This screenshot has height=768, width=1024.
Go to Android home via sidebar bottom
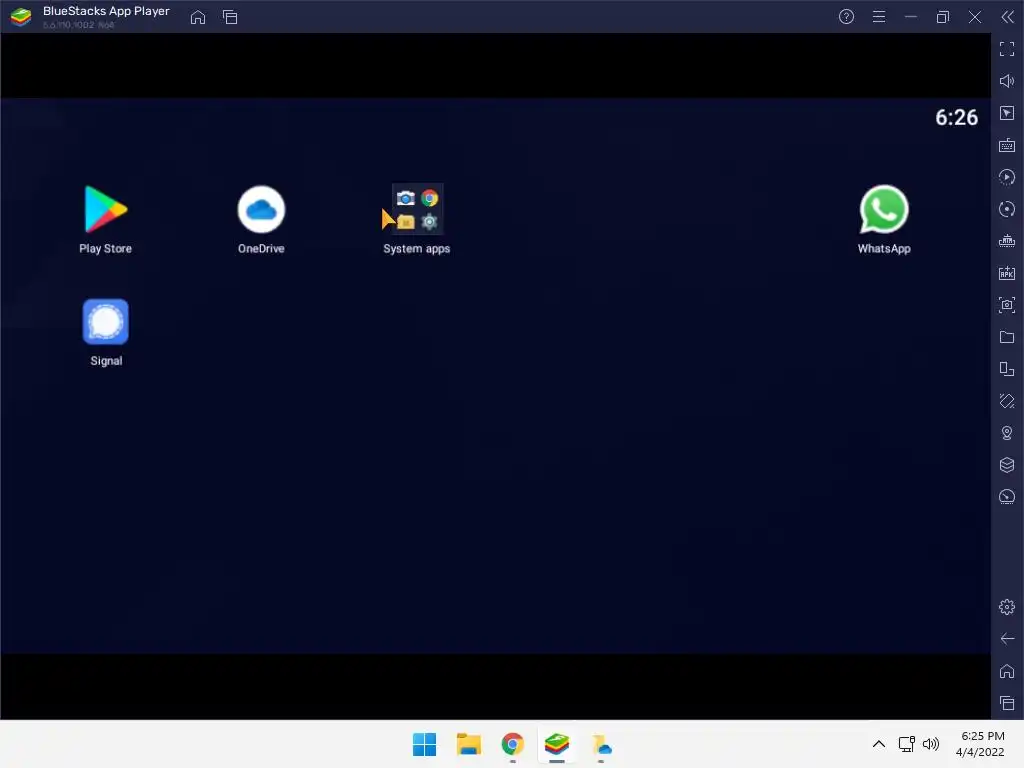(x=1007, y=671)
